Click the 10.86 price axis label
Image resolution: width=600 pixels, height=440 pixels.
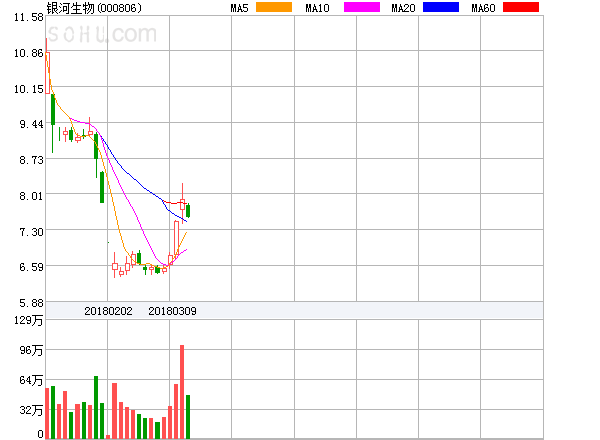click(x=29, y=53)
